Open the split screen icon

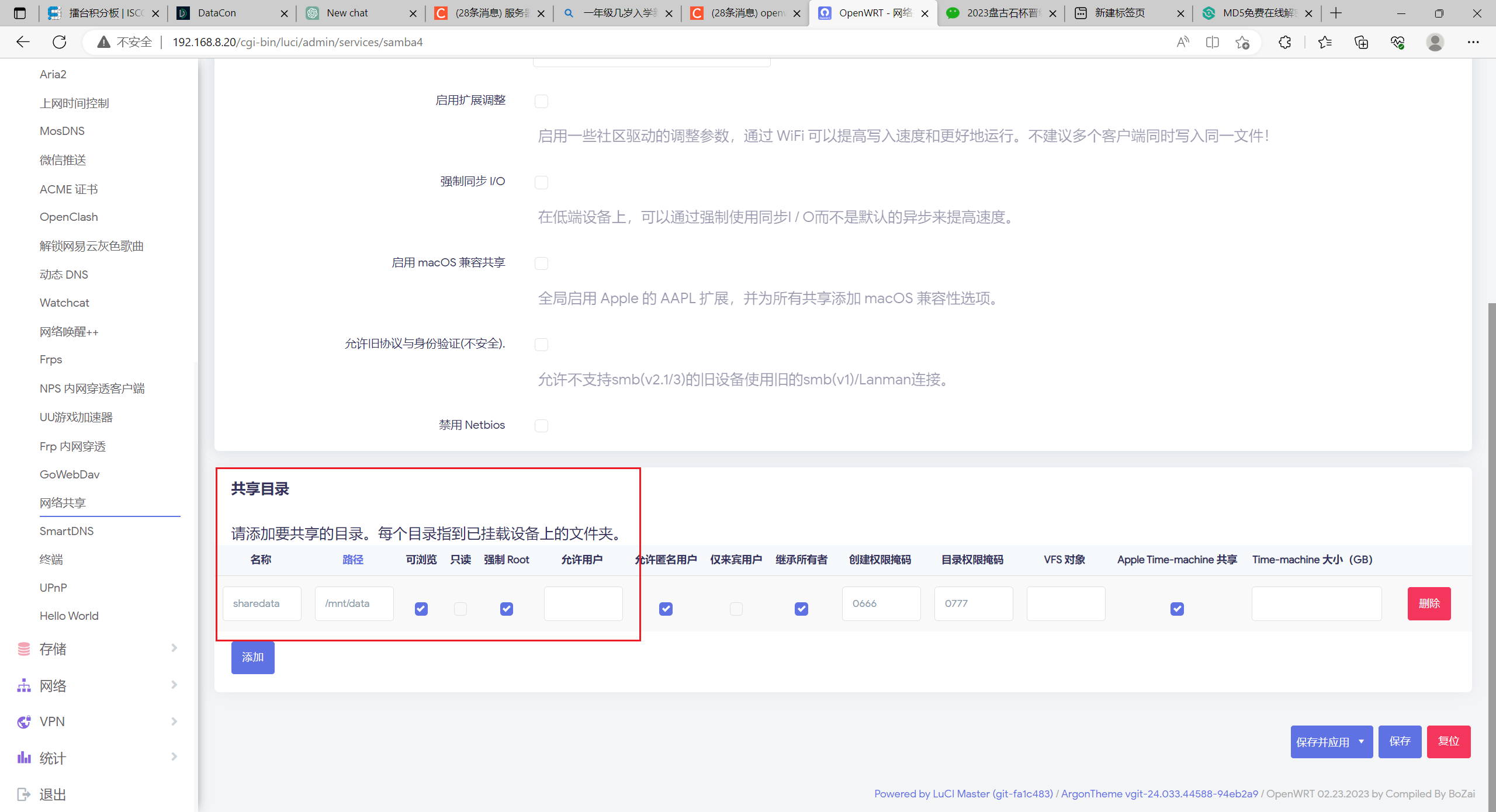point(1212,42)
